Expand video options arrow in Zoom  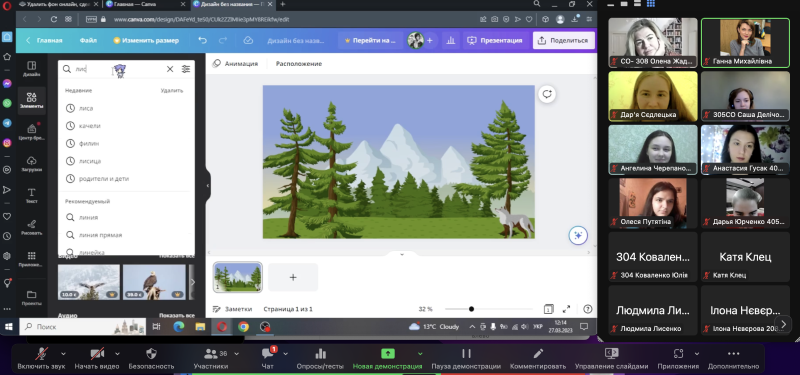tap(118, 353)
